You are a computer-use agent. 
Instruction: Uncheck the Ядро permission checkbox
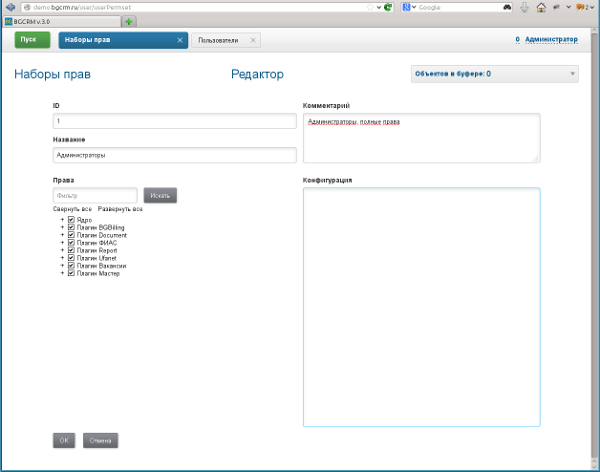click(71, 220)
